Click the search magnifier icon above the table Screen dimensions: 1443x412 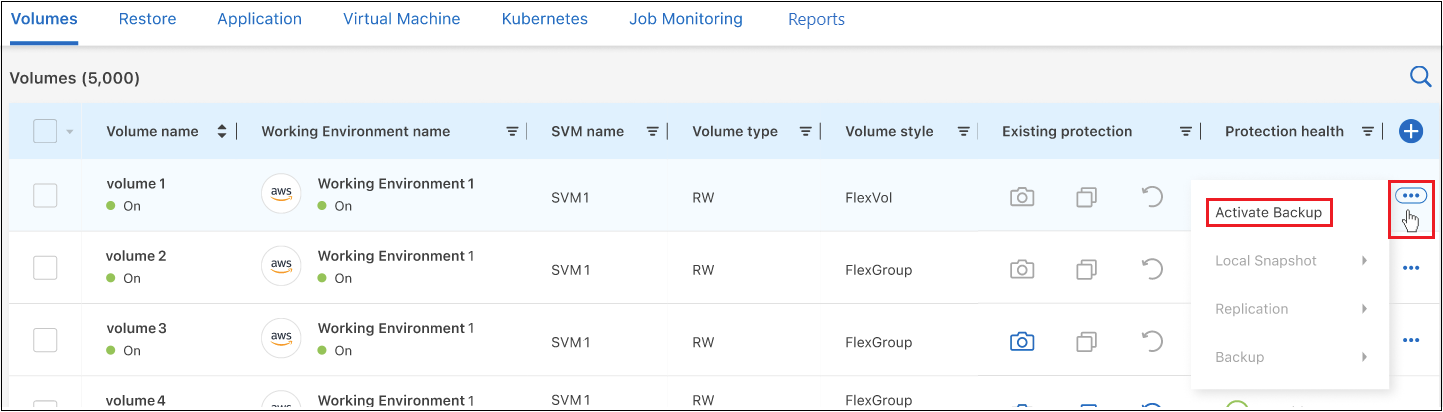[x=1420, y=76]
